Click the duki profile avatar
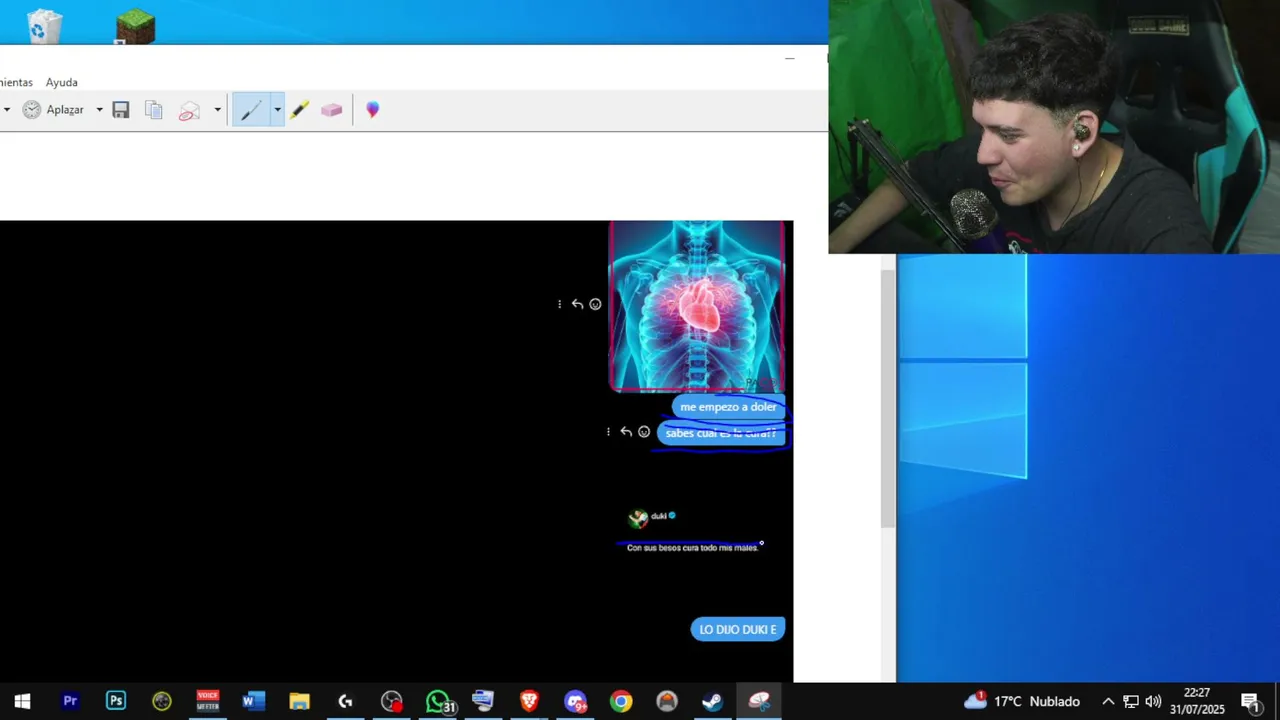 click(638, 518)
